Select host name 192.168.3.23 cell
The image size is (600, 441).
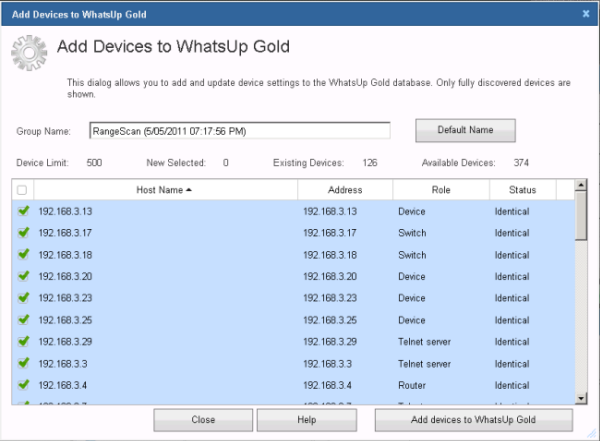[65, 298]
